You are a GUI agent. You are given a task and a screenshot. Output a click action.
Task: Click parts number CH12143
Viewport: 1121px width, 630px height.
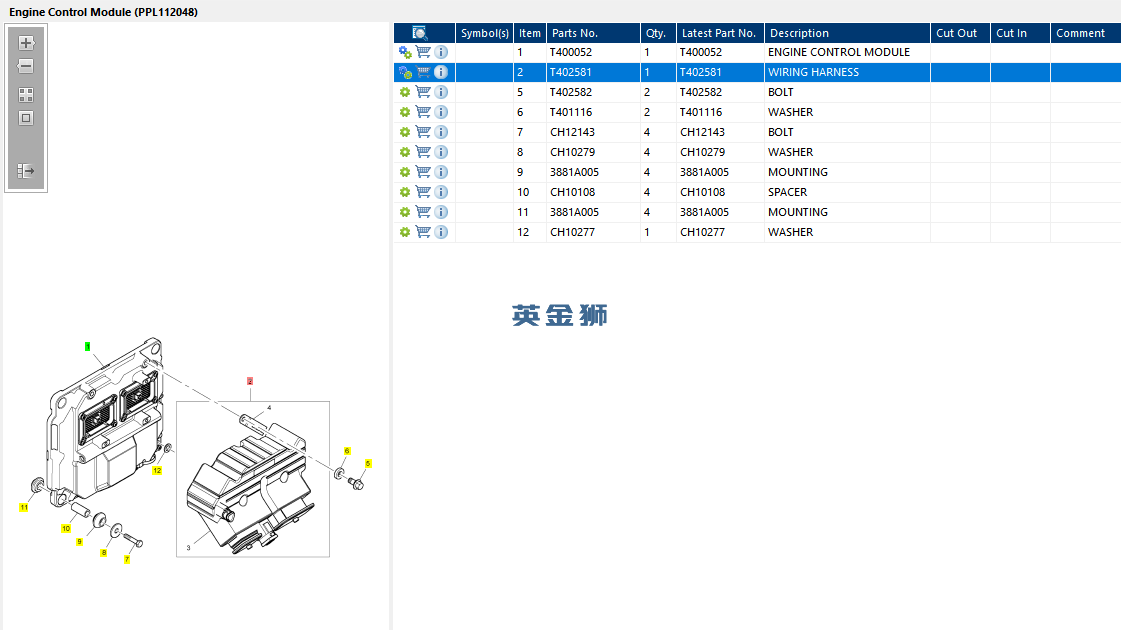[572, 132]
